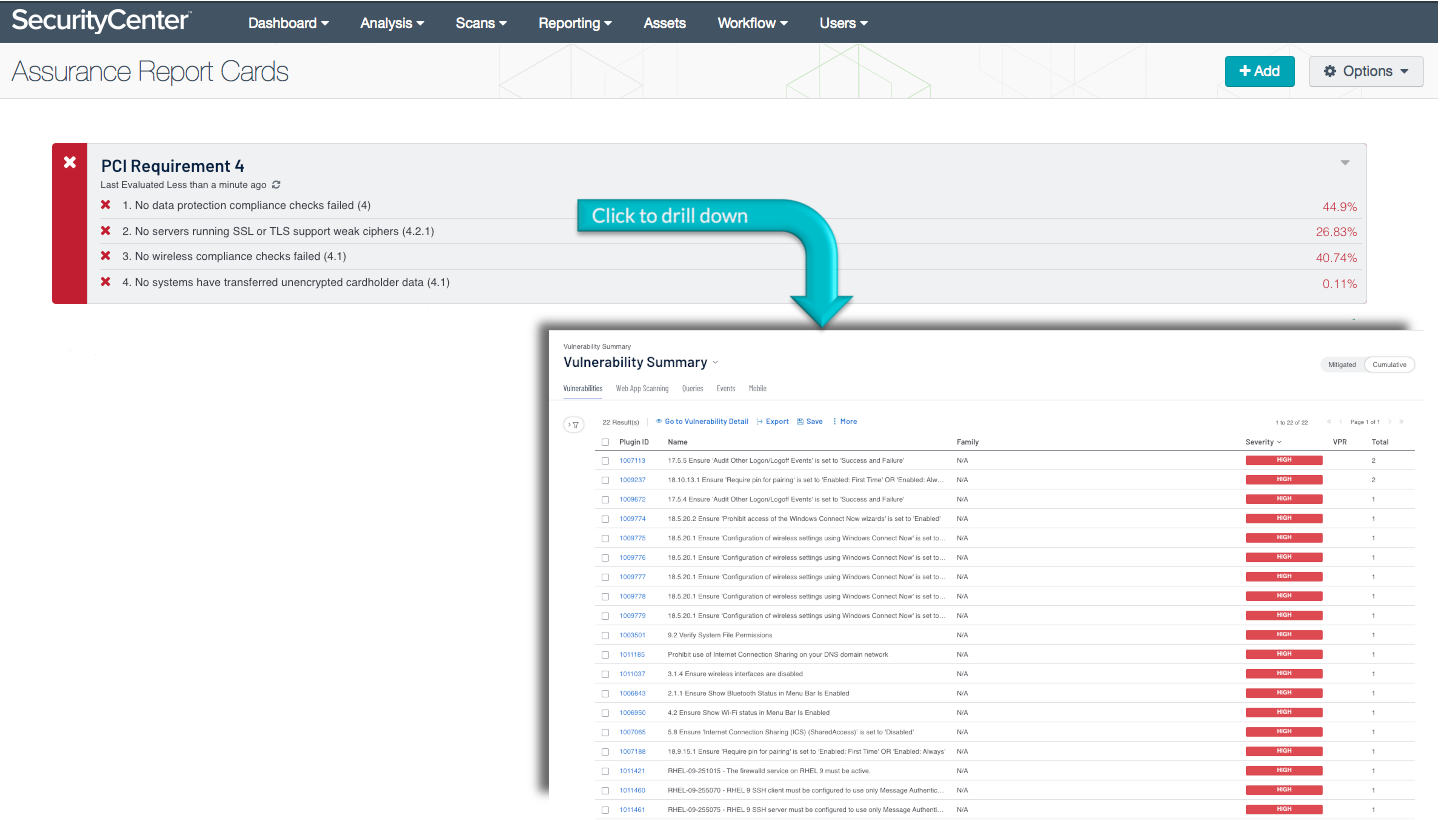Go to the next results page arrow
The width and height of the screenshot is (1440, 820).
click(1389, 422)
